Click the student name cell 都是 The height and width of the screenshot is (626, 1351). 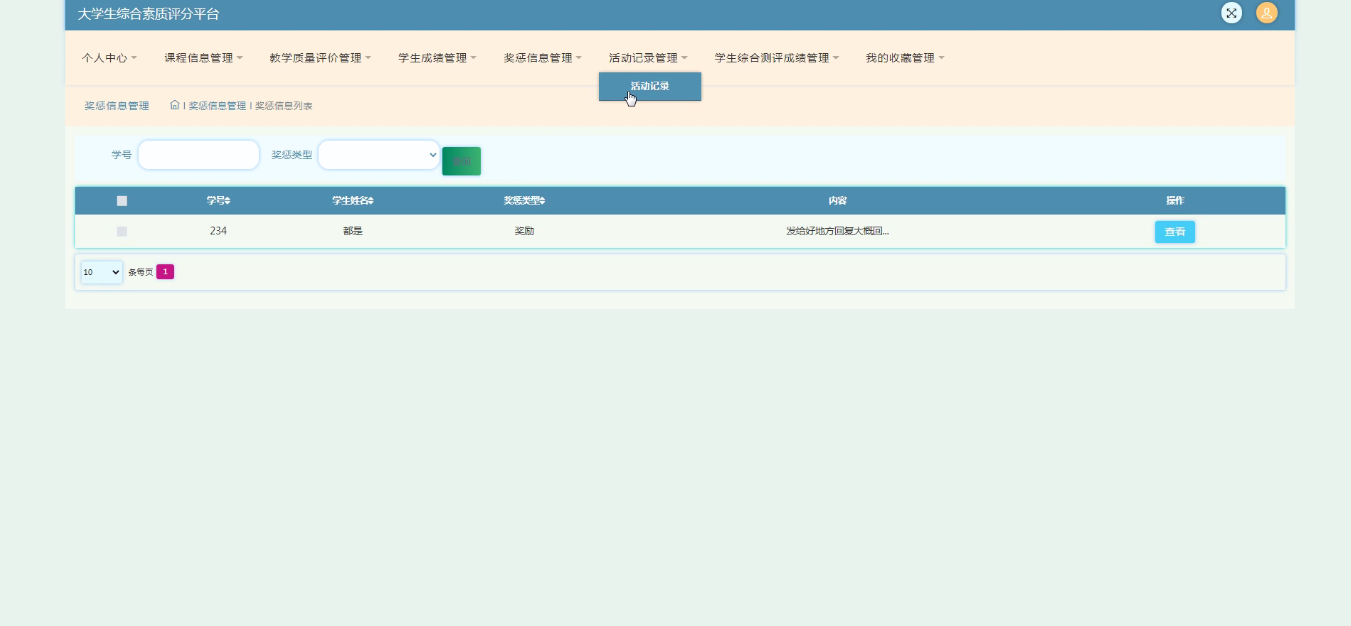353,231
